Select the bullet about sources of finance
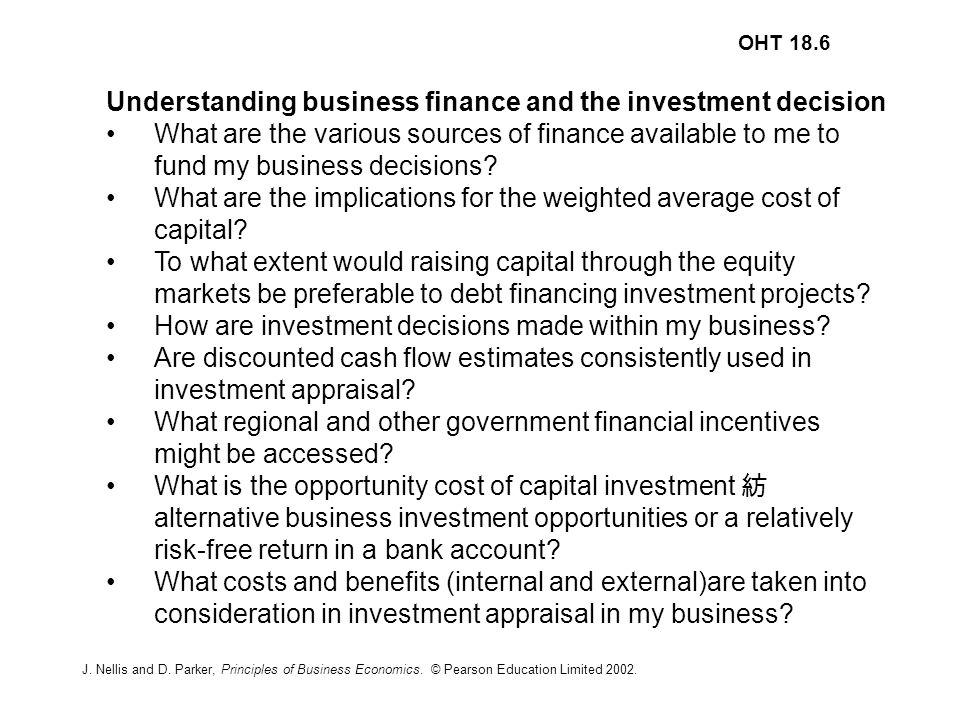 497,133
